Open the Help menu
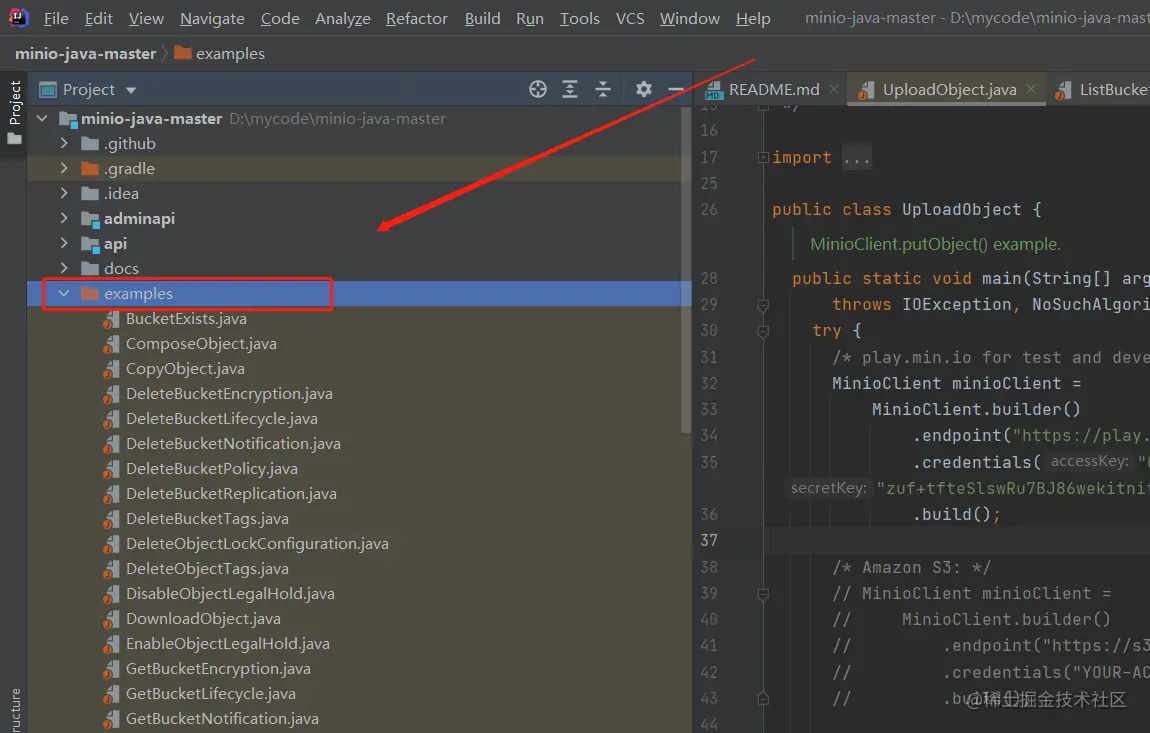This screenshot has width=1150, height=733. [752, 18]
